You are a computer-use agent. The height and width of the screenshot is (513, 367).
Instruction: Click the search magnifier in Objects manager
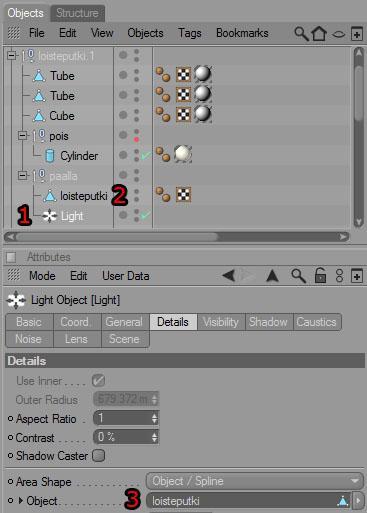(x=301, y=34)
